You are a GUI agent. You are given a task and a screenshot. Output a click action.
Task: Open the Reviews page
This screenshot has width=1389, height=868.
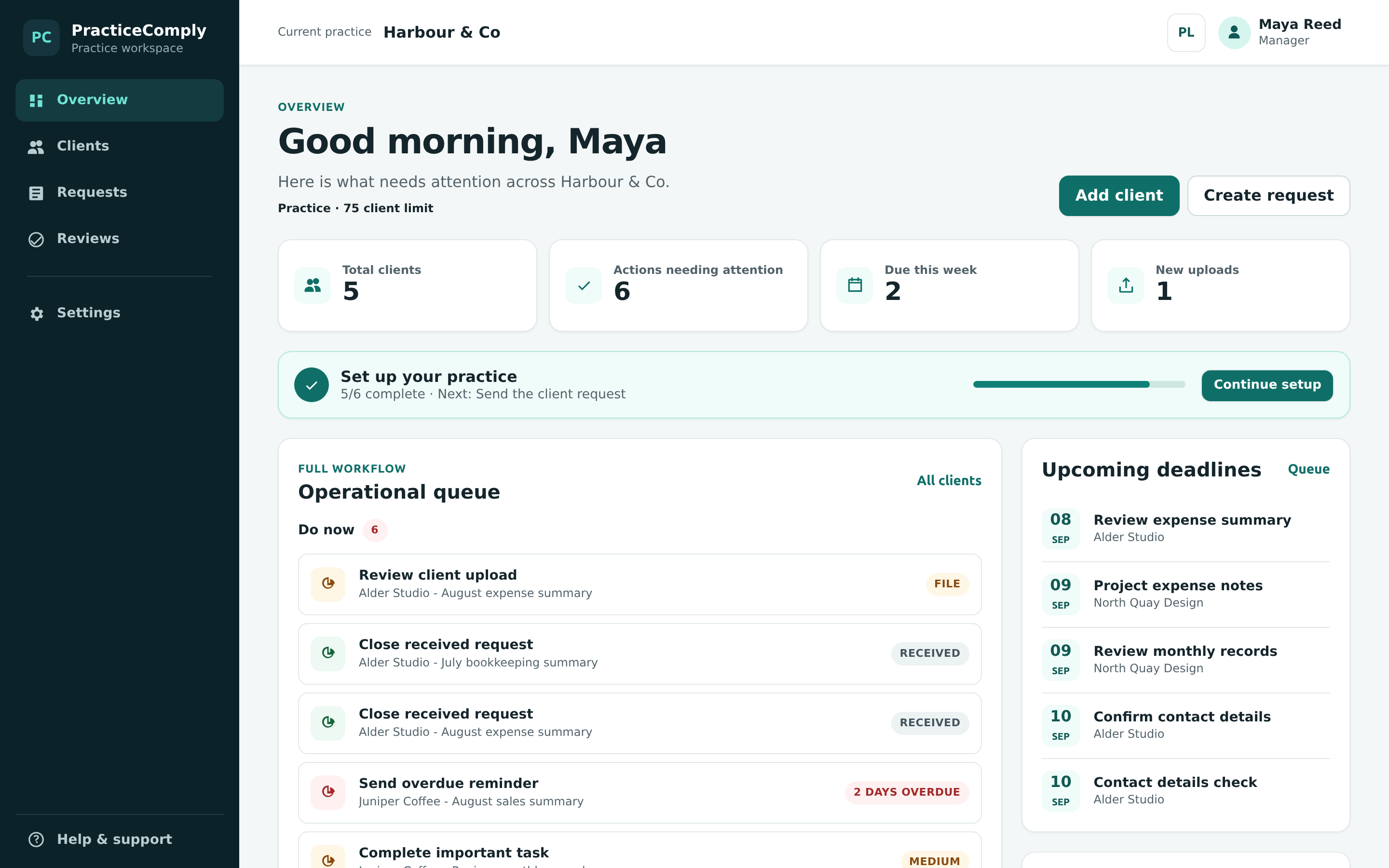tap(120, 239)
